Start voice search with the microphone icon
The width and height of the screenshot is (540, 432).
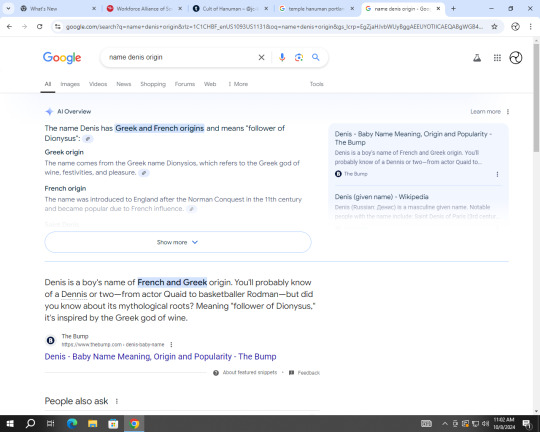click(282, 58)
